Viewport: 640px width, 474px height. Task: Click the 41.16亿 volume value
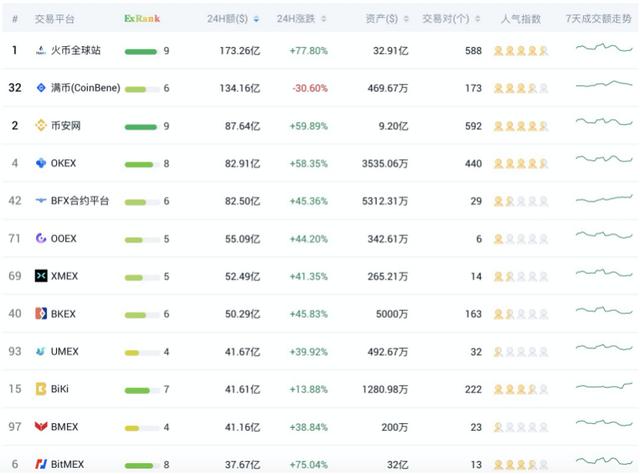(x=242, y=427)
